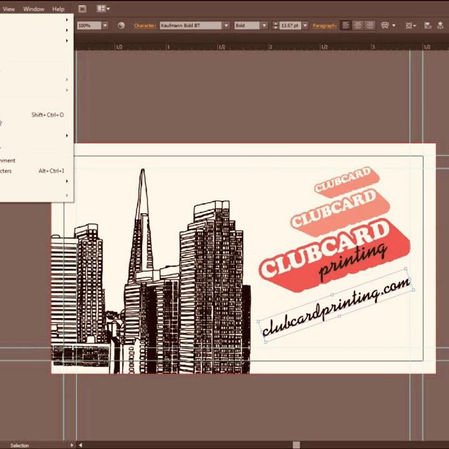Screen dimensions: 449x449
Task: Click the font size pt value field
Action: pyautogui.click(x=290, y=26)
